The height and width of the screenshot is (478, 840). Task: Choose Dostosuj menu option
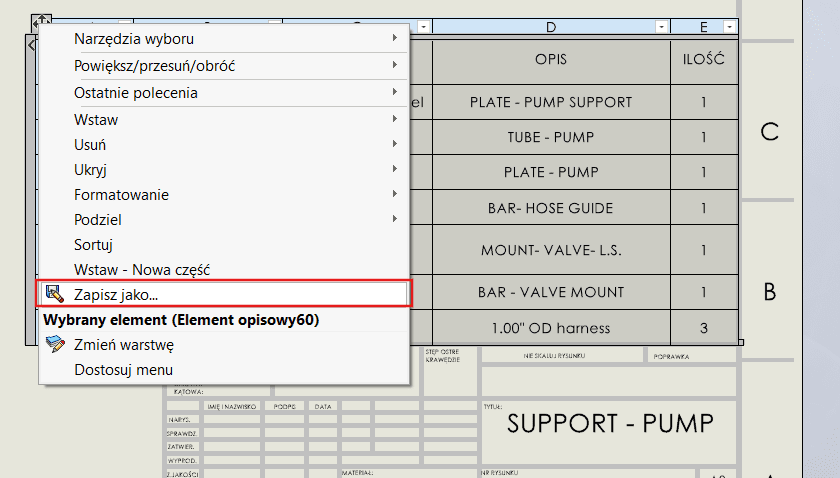tap(124, 369)
